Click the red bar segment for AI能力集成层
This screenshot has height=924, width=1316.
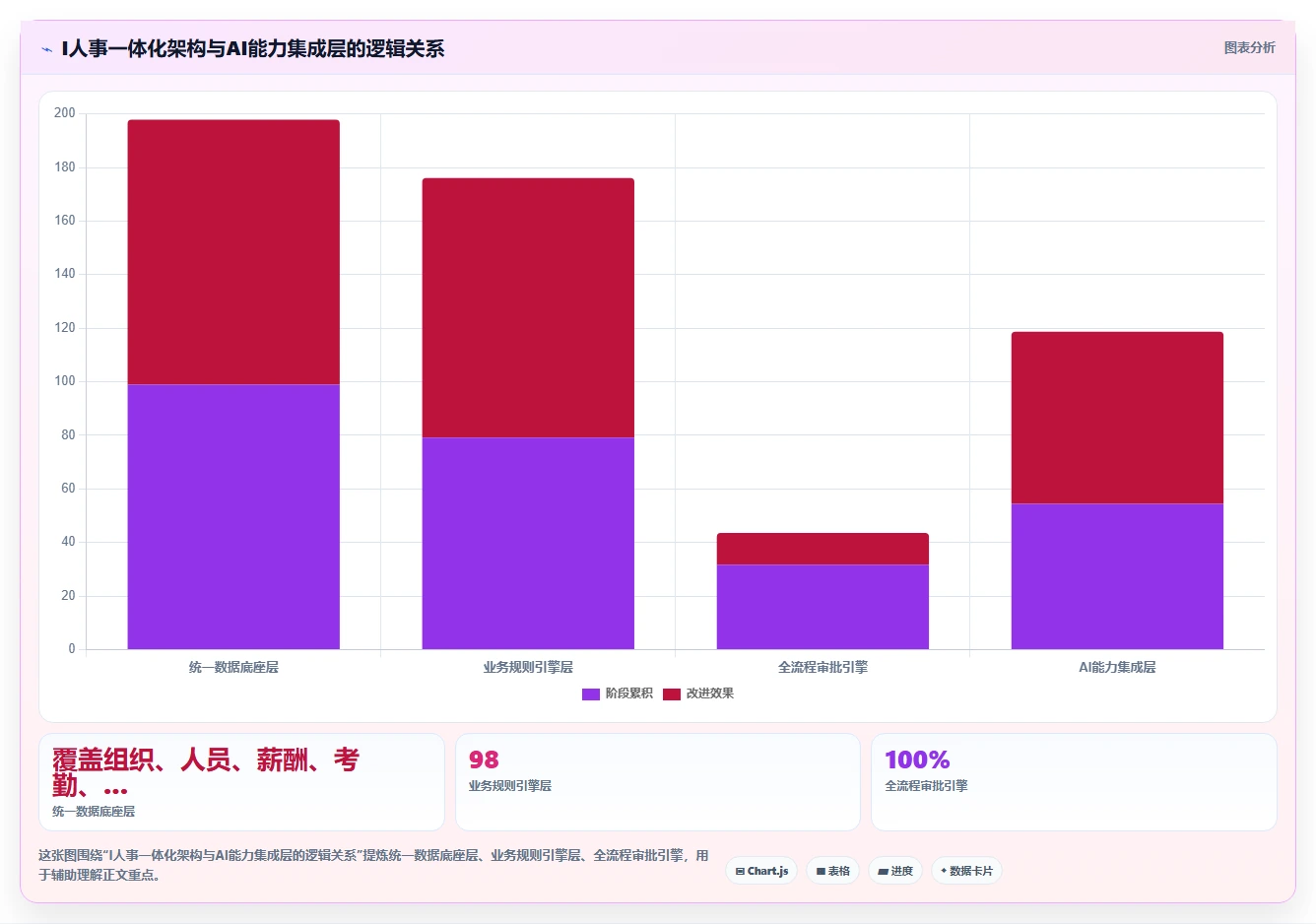(x=1117, y=418)
